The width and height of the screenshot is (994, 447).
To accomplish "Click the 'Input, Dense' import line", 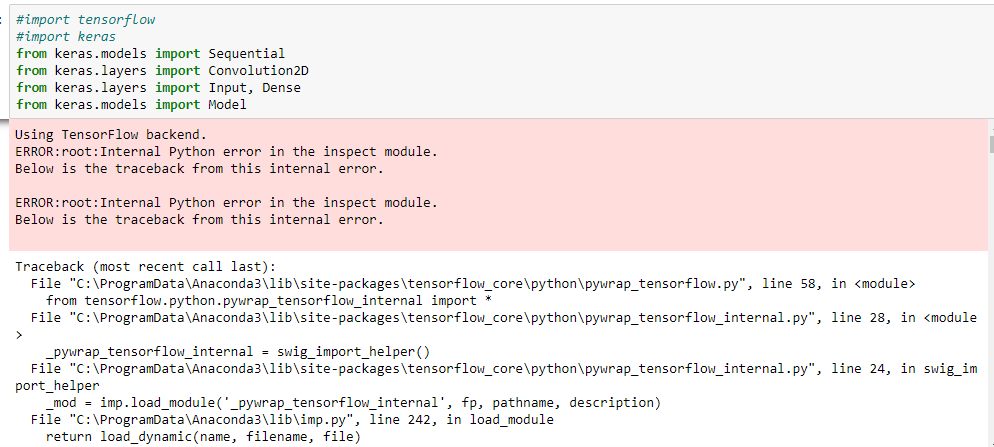I will point(158,87).
